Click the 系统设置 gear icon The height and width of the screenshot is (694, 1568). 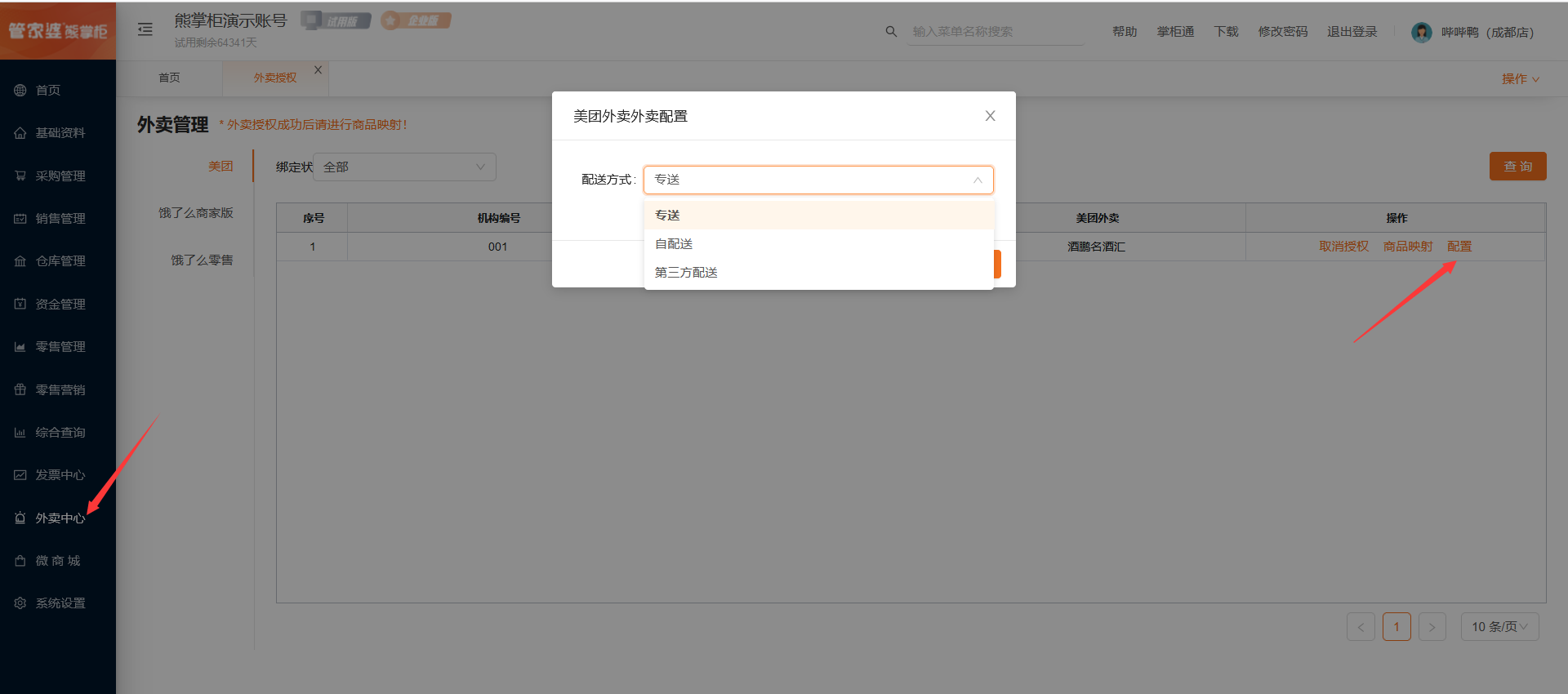click(x=20, y=603)
